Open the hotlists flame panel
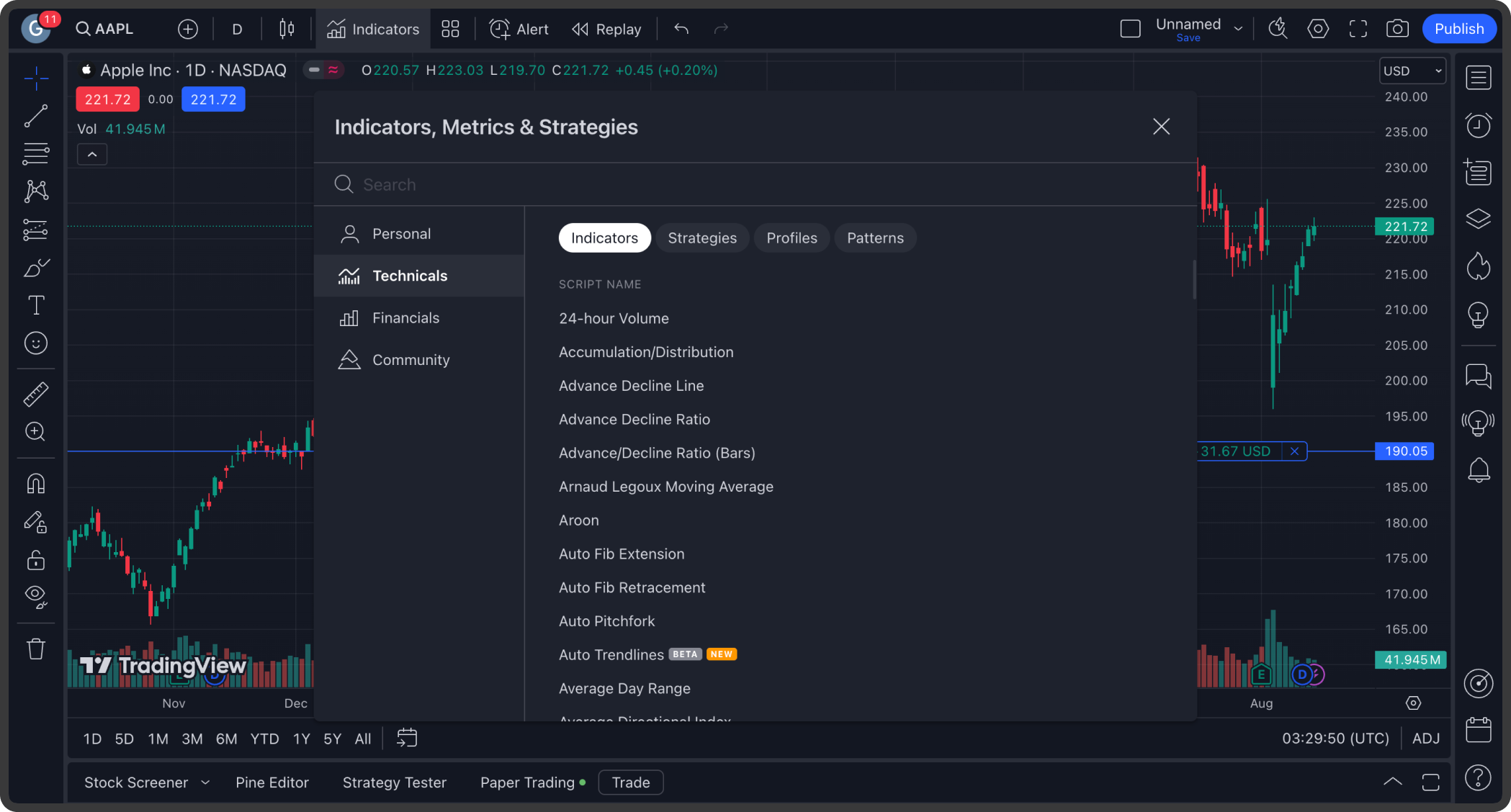Screen dimensions: 1511x812 [x=1478, y=266]
